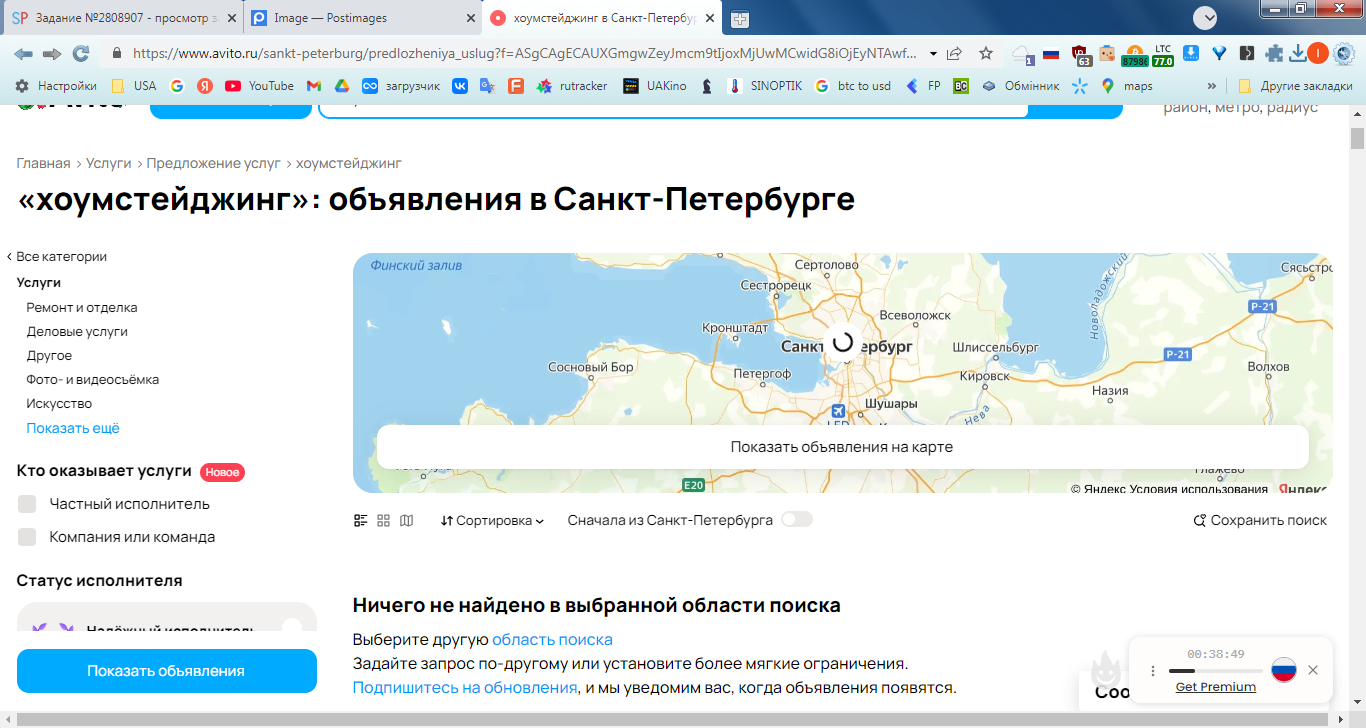Viewport: 1366px width, 728px height.
Task: Switch to grid view of results
Action: tap(383, 521)
